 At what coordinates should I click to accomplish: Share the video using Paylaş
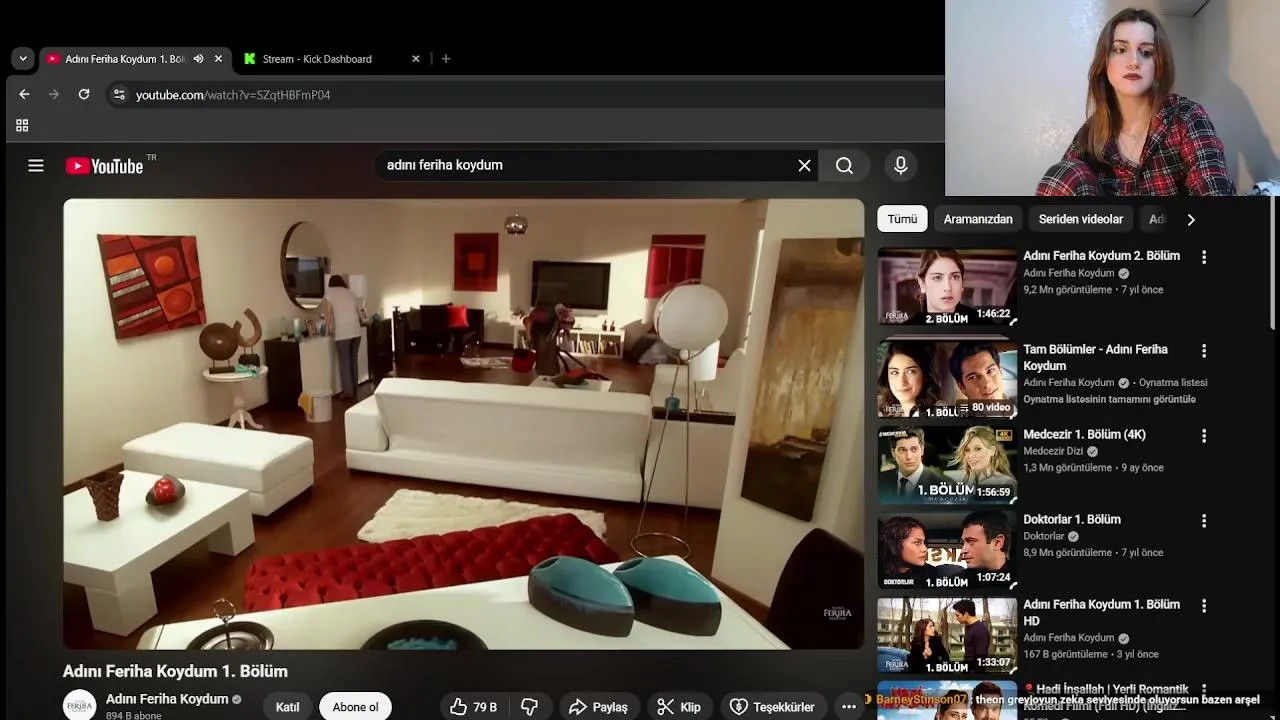pos(598,707)
